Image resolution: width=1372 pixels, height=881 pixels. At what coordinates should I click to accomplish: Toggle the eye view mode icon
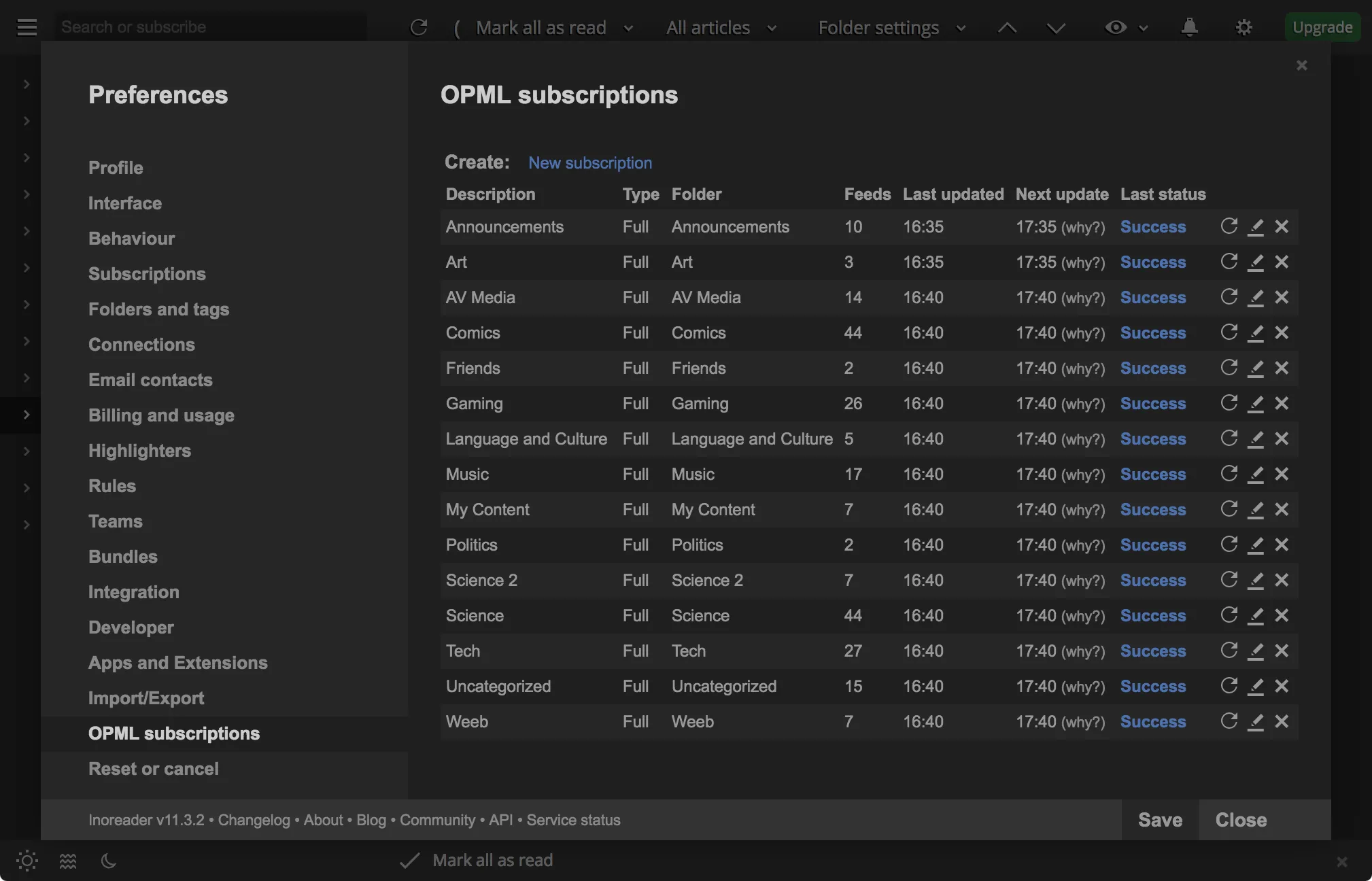pyautogui.click(x=1116, y=27)
